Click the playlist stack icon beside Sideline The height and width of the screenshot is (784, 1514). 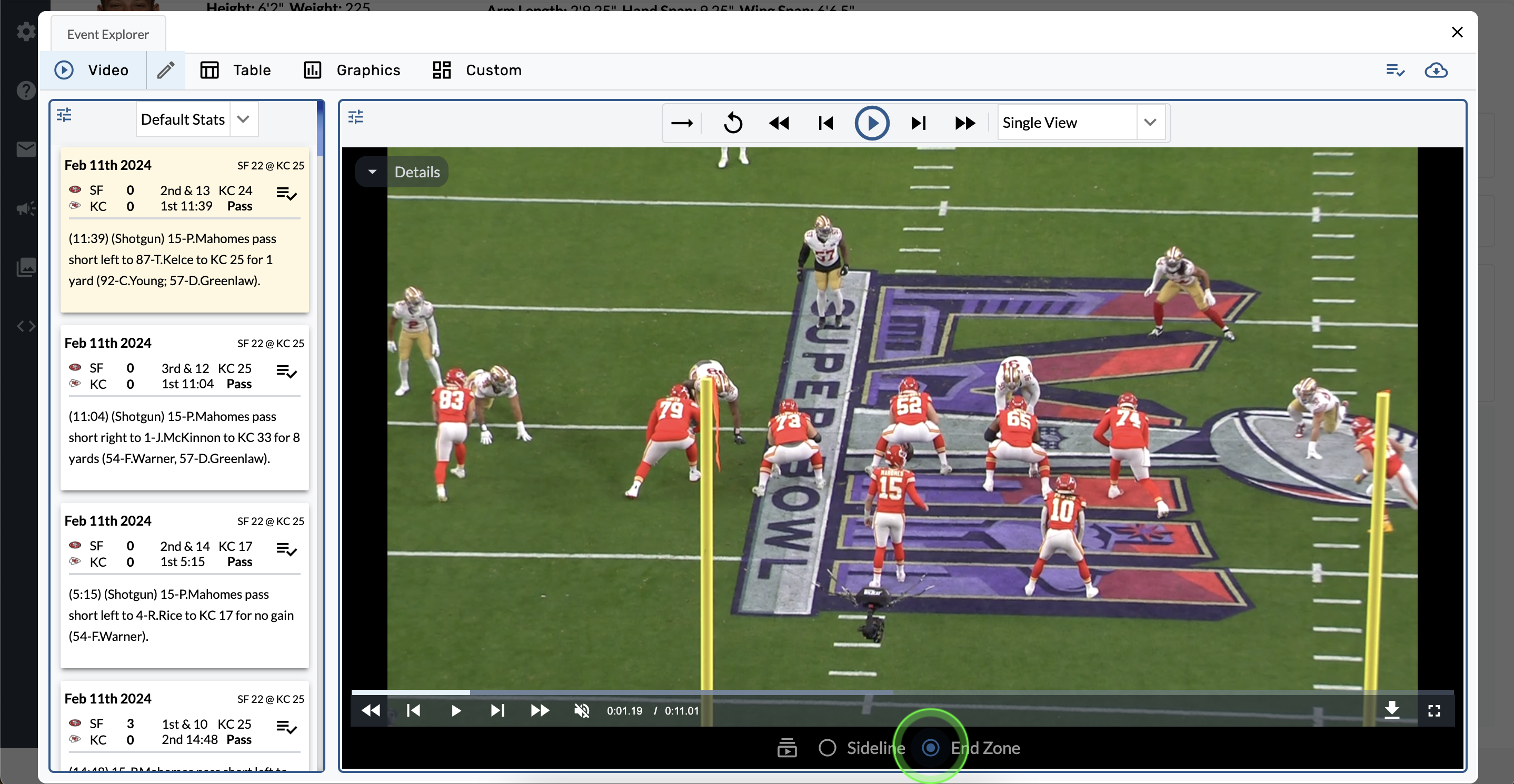click(786, 748)
